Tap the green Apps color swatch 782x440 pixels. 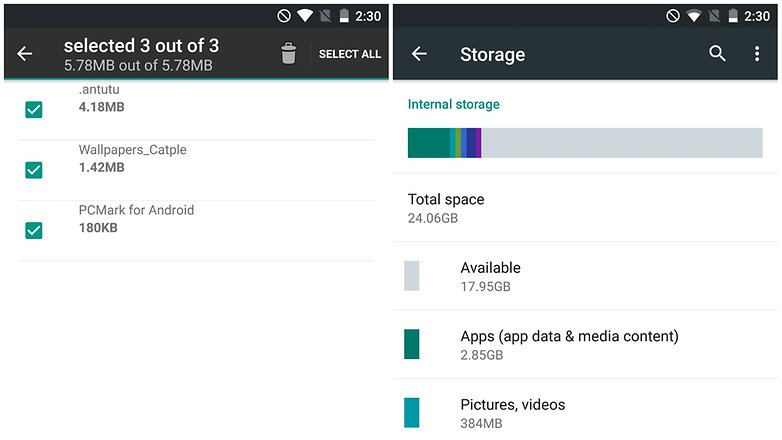click(412, 344)
